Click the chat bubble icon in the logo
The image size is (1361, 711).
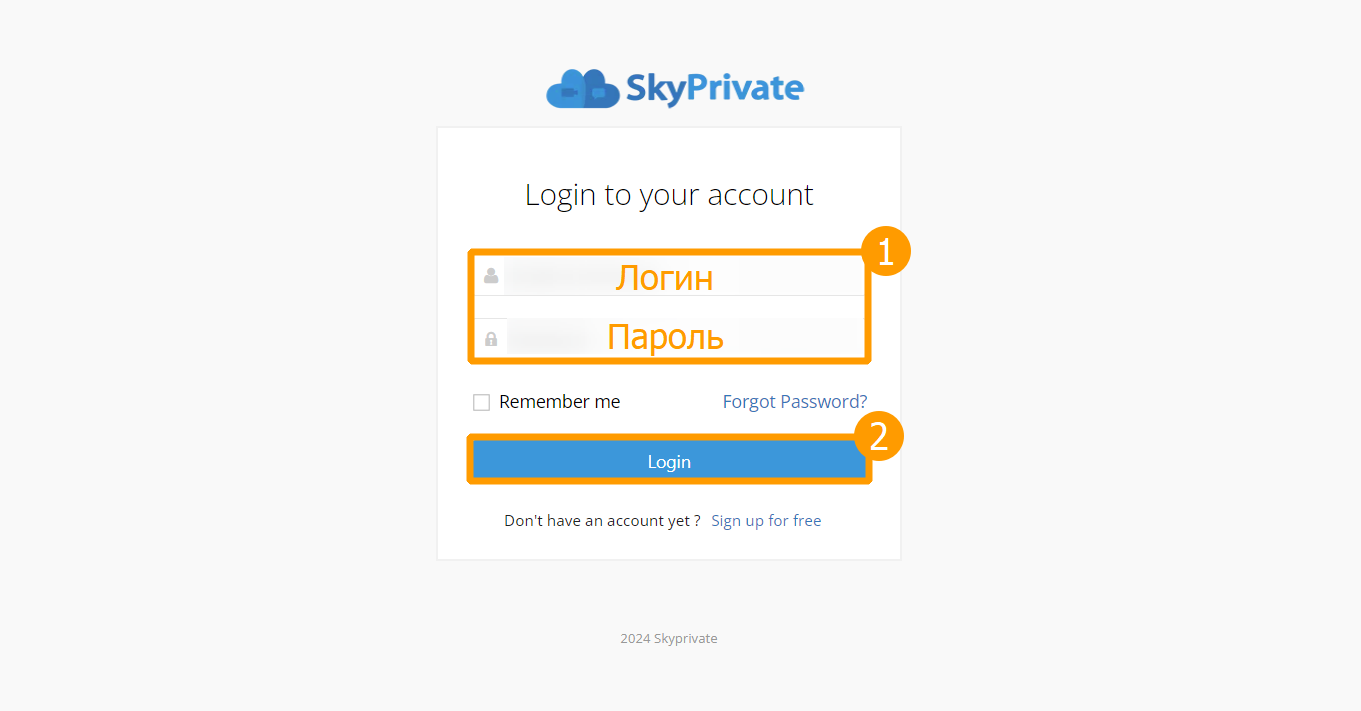(599, 93)
